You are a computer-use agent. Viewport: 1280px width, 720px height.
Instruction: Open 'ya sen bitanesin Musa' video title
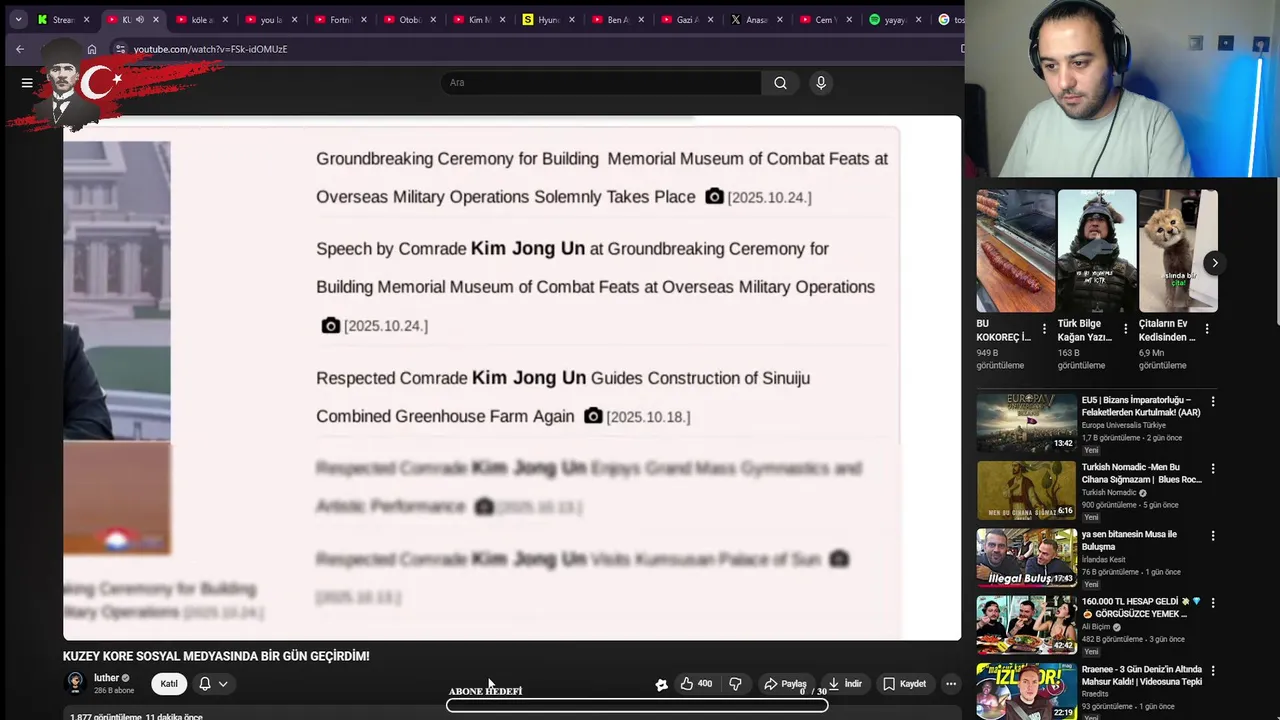1129,541
